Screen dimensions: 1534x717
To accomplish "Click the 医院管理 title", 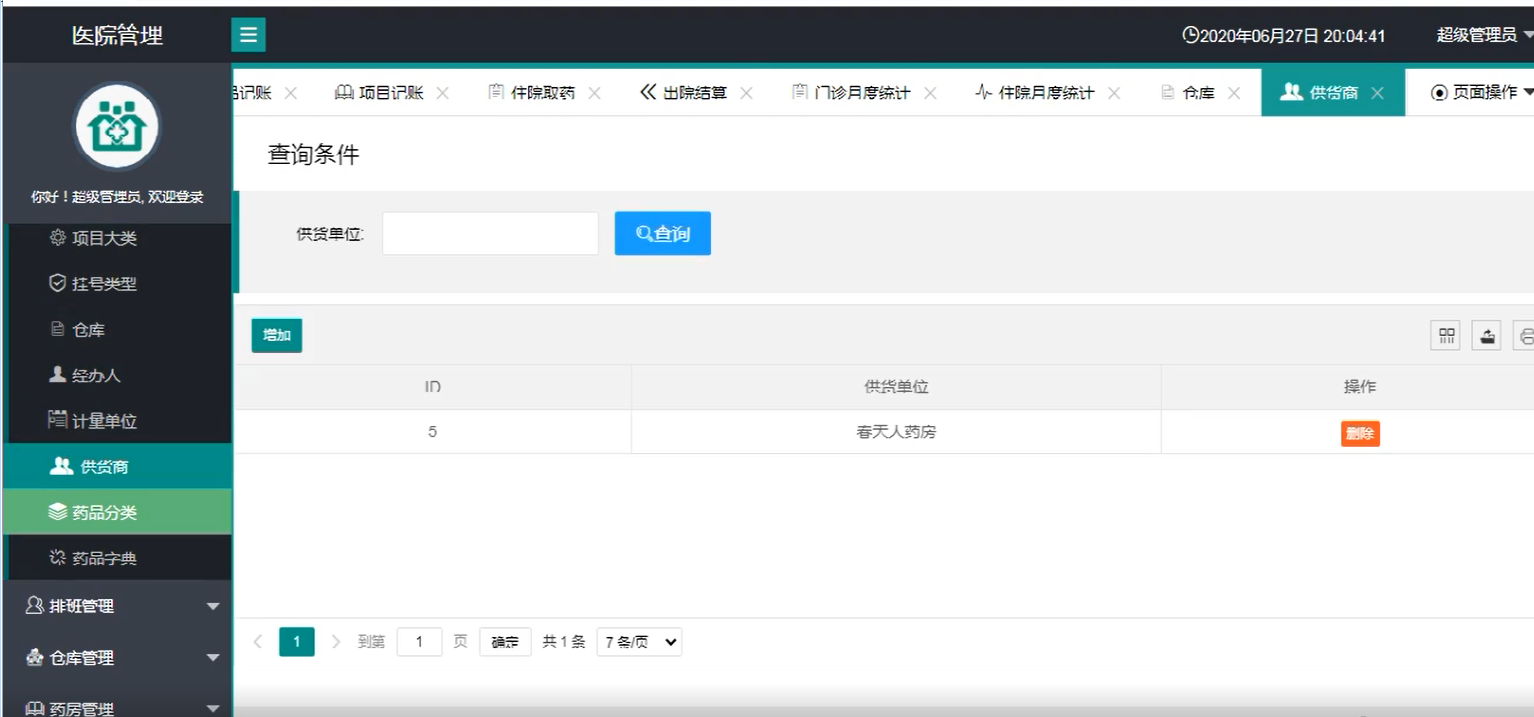I will [x=117, y=35].
